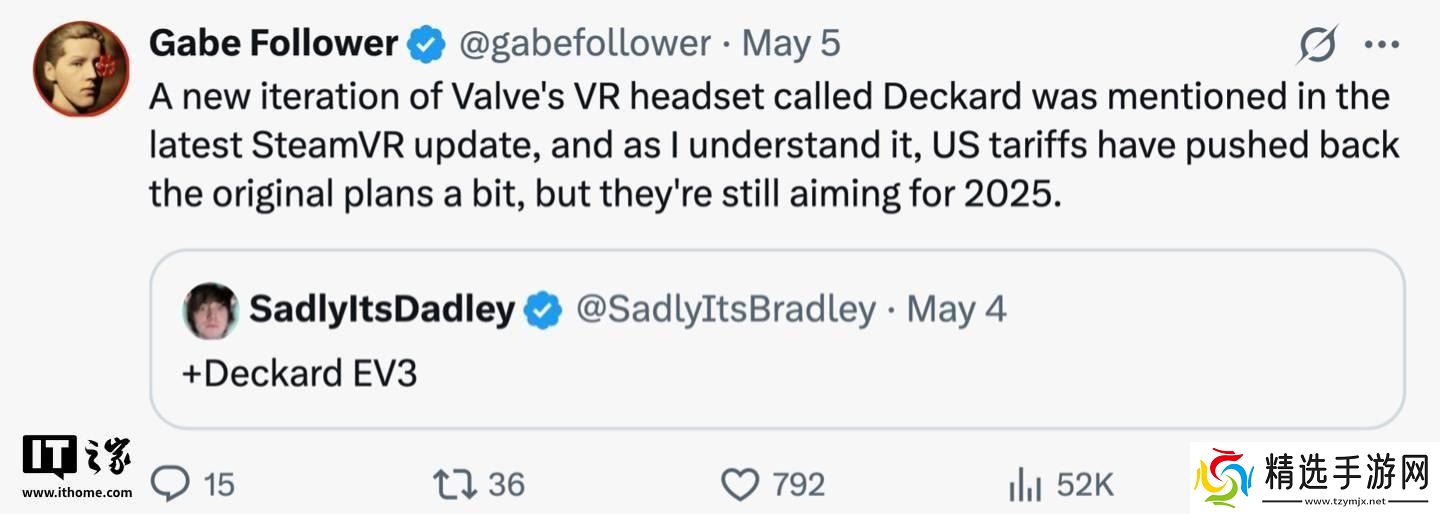
Task: Click the tweet text about Deckard headset
Action: click(x=770, y=145)
